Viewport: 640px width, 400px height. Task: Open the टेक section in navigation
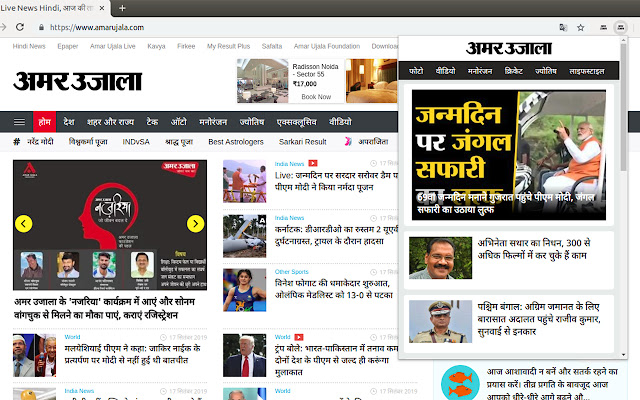coord(152,122)
